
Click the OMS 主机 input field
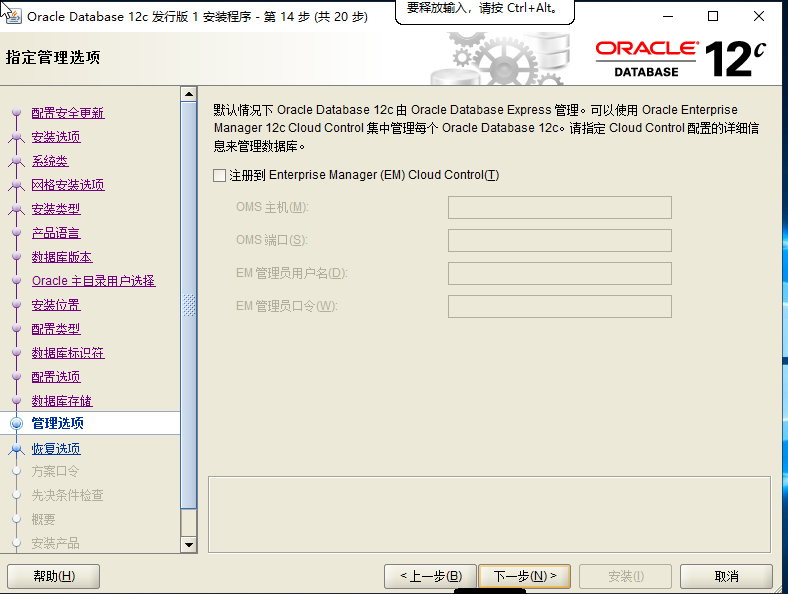click(x=560, y=208)
